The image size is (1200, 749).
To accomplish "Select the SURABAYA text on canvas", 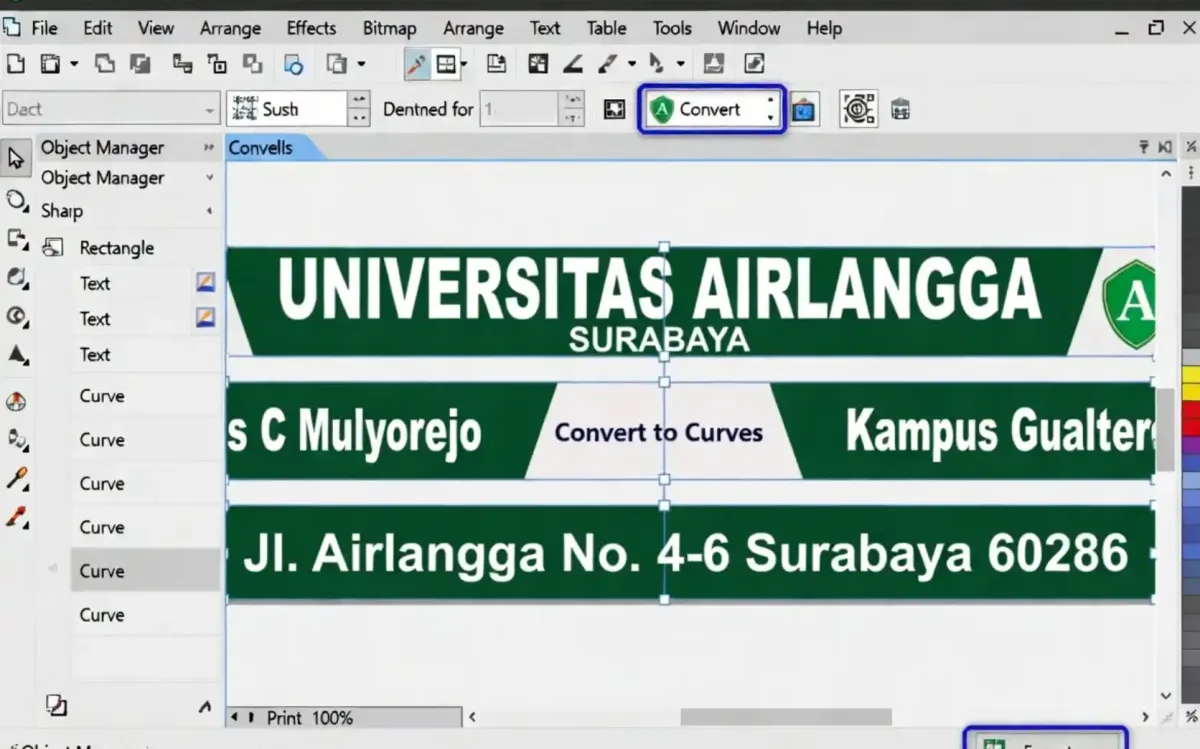I will click(659, 340).
